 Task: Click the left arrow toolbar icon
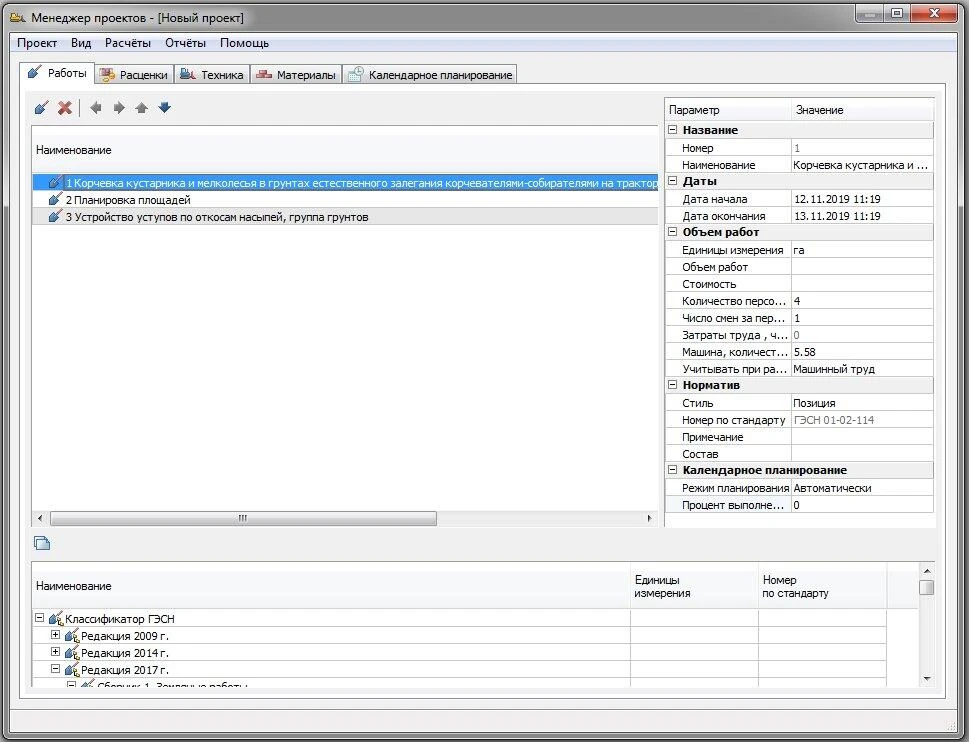(x=96, y=108)
